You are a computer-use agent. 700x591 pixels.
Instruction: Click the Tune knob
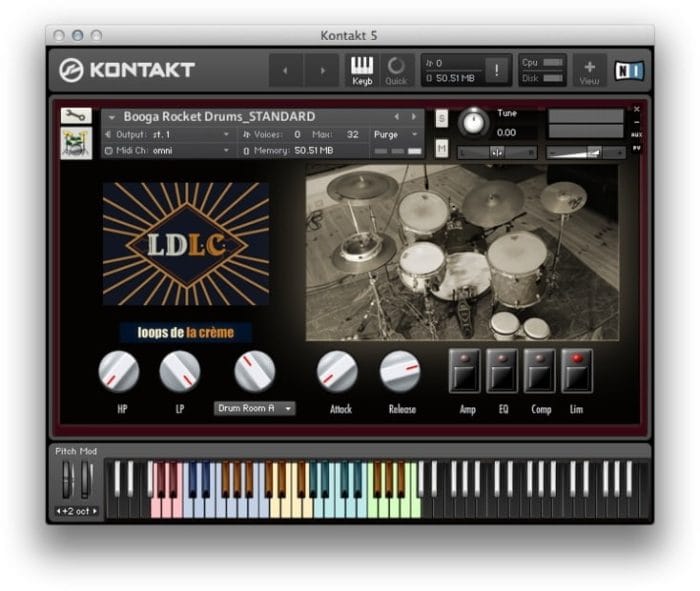click(473, 122)
